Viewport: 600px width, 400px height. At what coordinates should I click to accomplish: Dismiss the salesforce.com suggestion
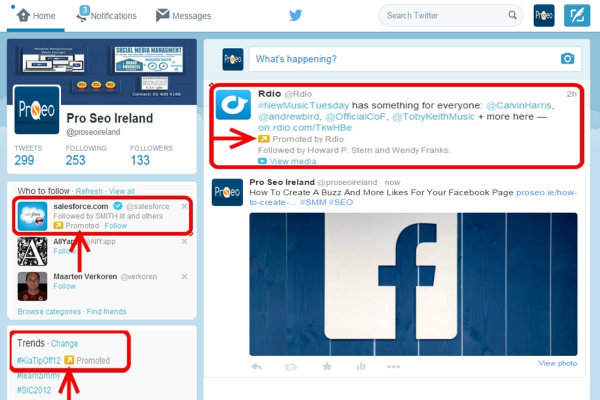click(184, 206)
